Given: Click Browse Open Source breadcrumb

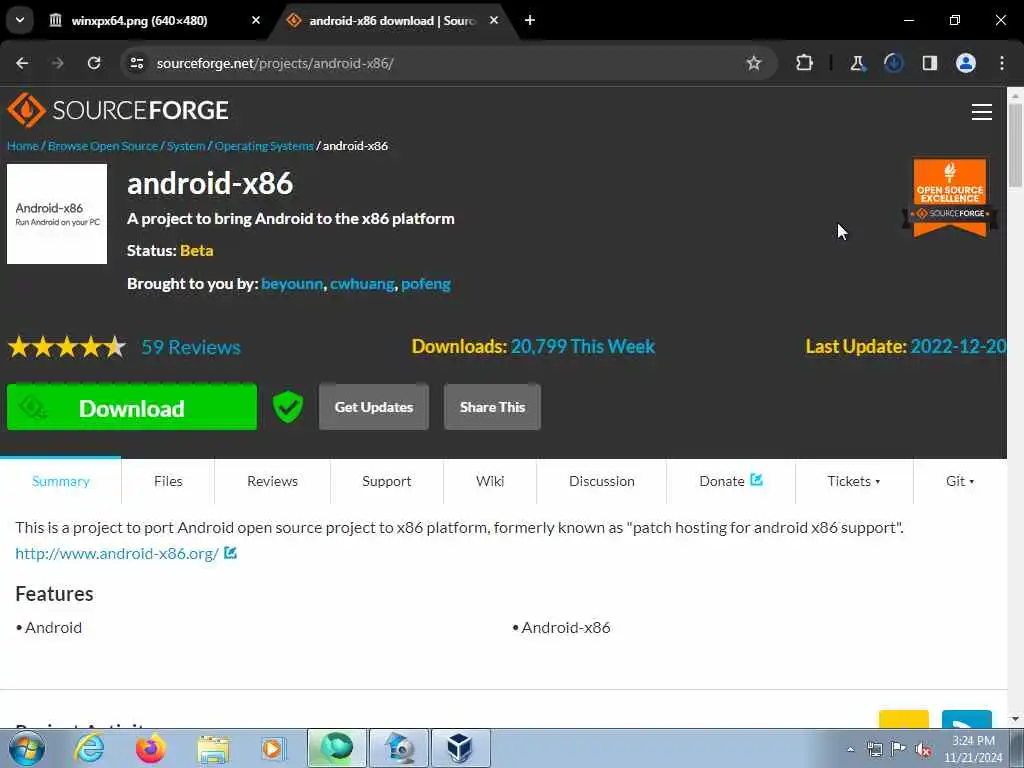Looking at the screenshot, I should tap(103, 146).
